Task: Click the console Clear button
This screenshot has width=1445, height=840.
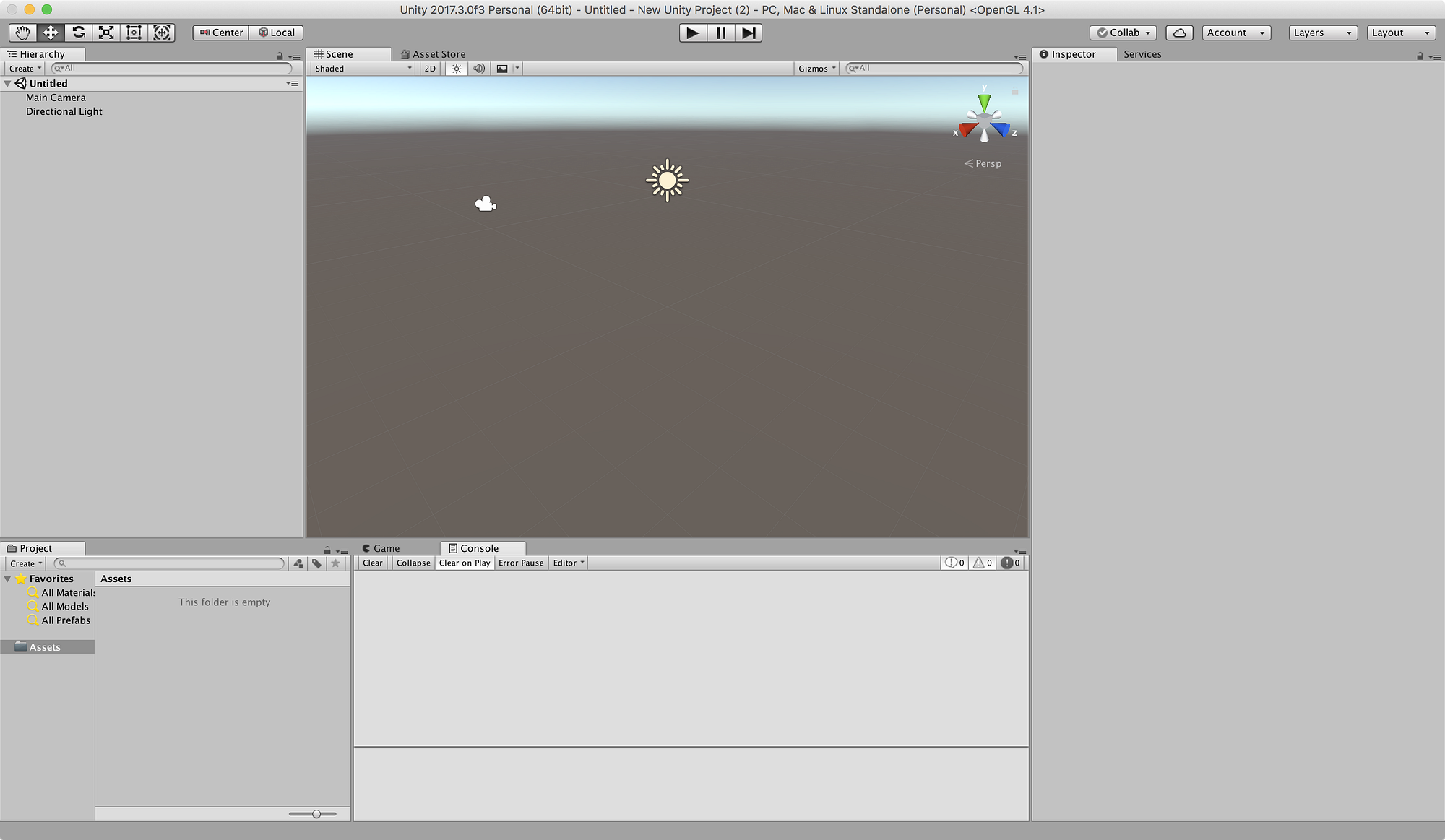Action: click(373, 563)
